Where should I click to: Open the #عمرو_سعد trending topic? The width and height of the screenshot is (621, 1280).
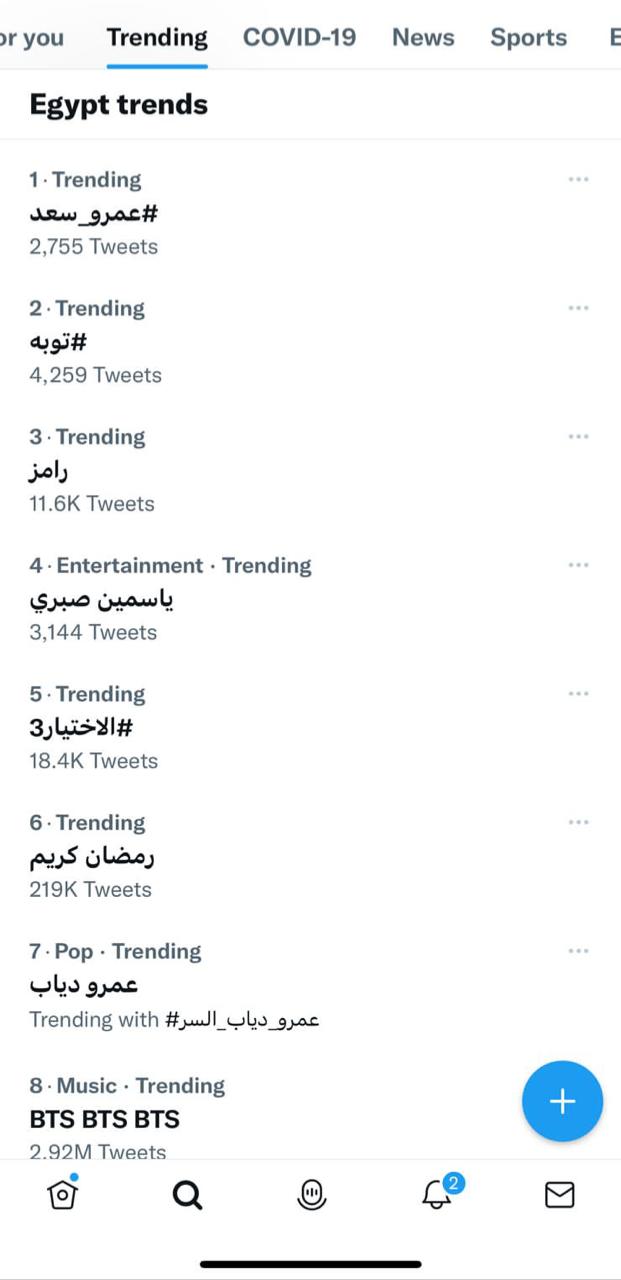[x=94, y=213]
